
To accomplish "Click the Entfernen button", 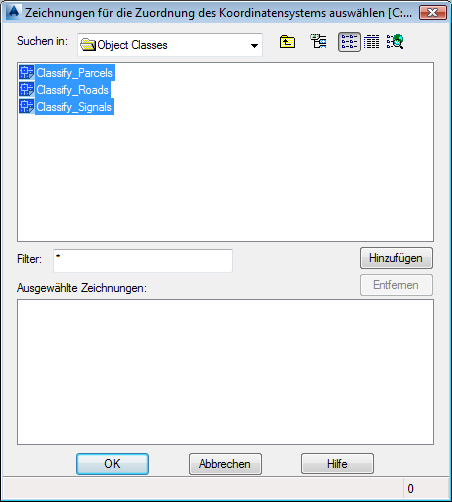I will pos(396,285).
